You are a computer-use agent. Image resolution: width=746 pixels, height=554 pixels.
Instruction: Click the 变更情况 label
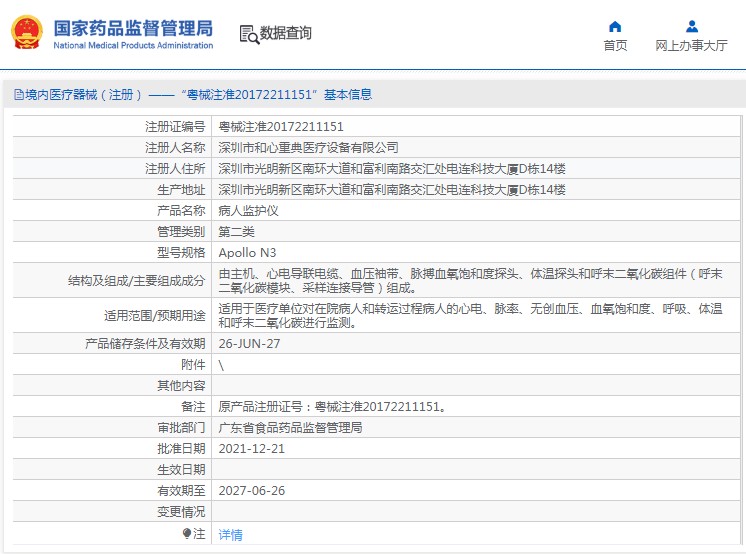click(181, 511)
